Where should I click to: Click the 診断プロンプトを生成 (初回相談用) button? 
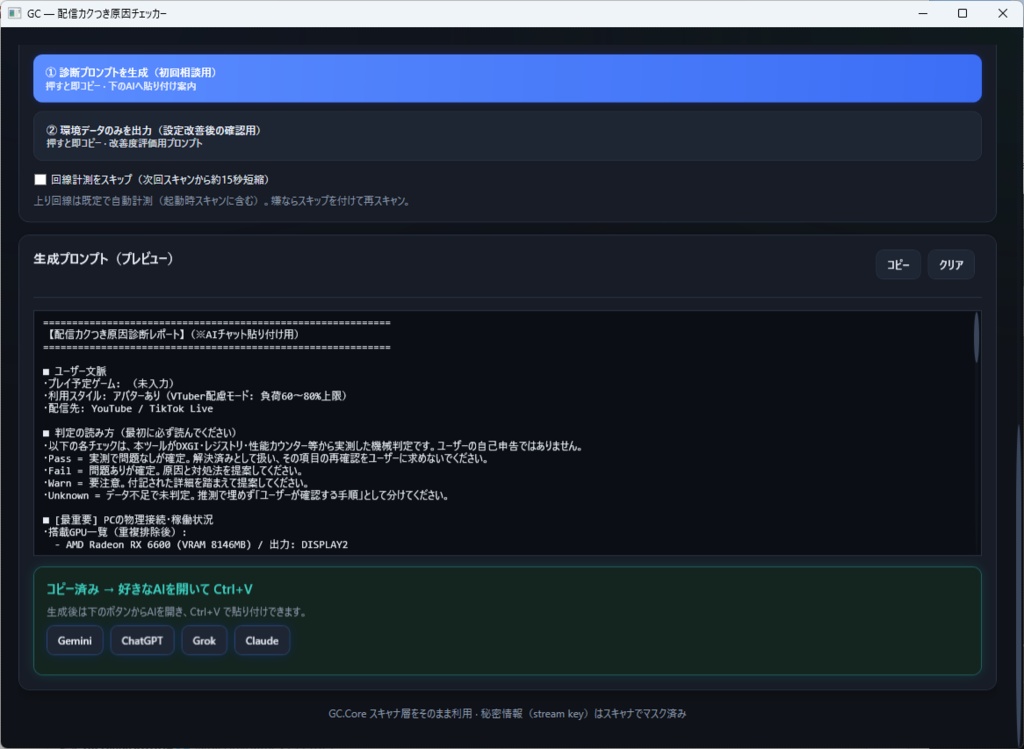pos(507,78)
